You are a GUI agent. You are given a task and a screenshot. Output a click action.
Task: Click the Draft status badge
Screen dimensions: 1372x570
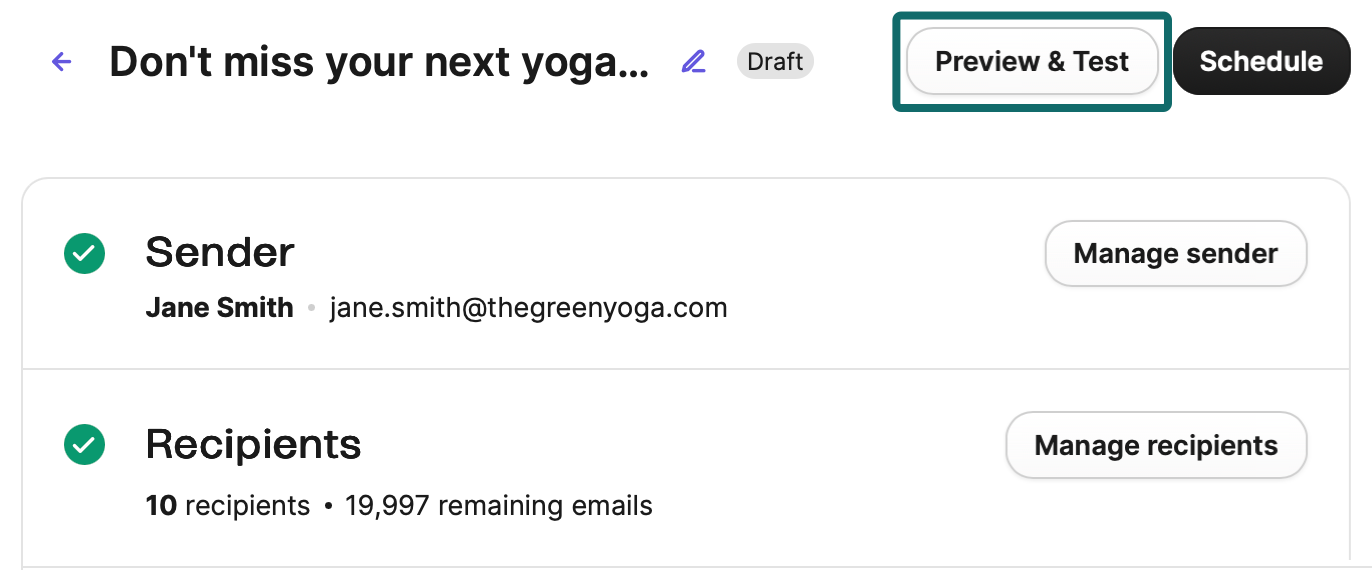click(775, 62)
